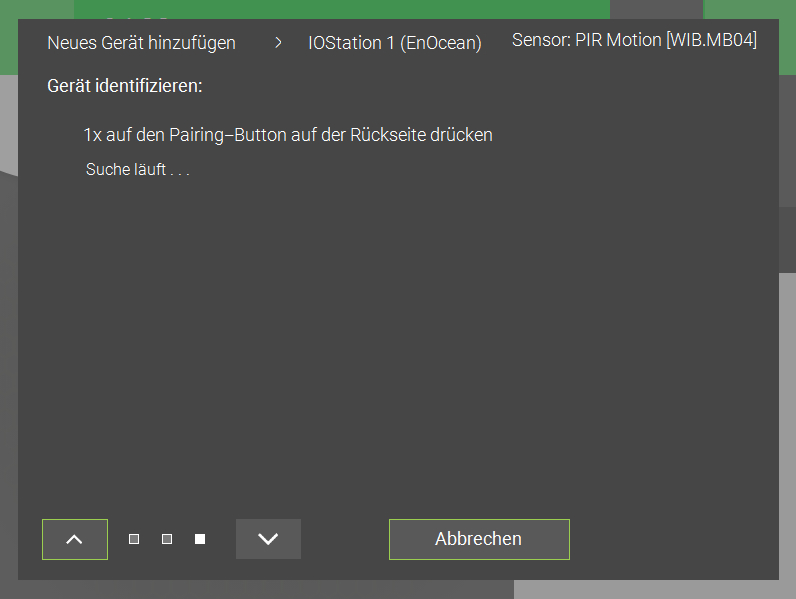Cancel pairing with the Abbrechen button
The height and width of the screenshot is (599, 796).
[479, 539]
